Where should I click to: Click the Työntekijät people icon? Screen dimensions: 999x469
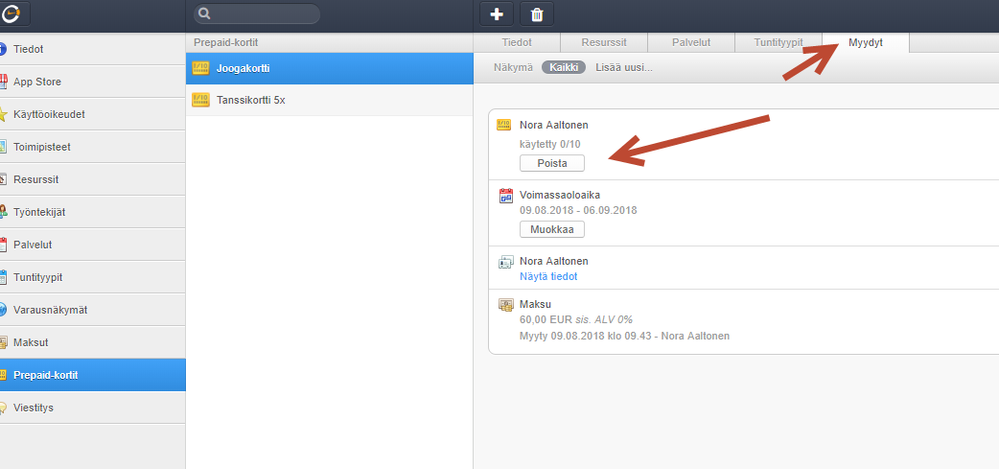pos(3,212)
